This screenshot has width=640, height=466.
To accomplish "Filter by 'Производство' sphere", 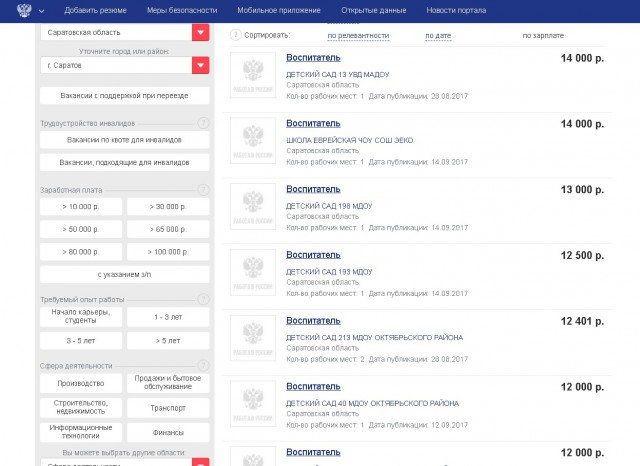I will 81,383.
